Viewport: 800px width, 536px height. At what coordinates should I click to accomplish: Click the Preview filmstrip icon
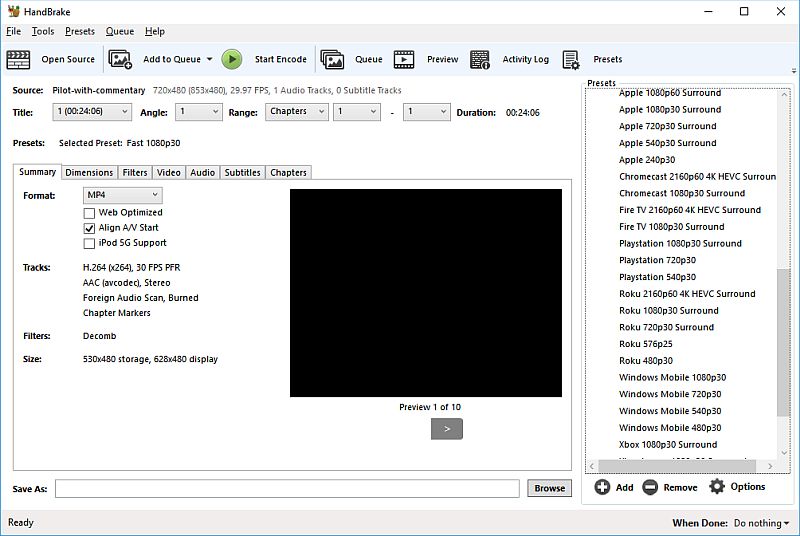click(404, 60)
